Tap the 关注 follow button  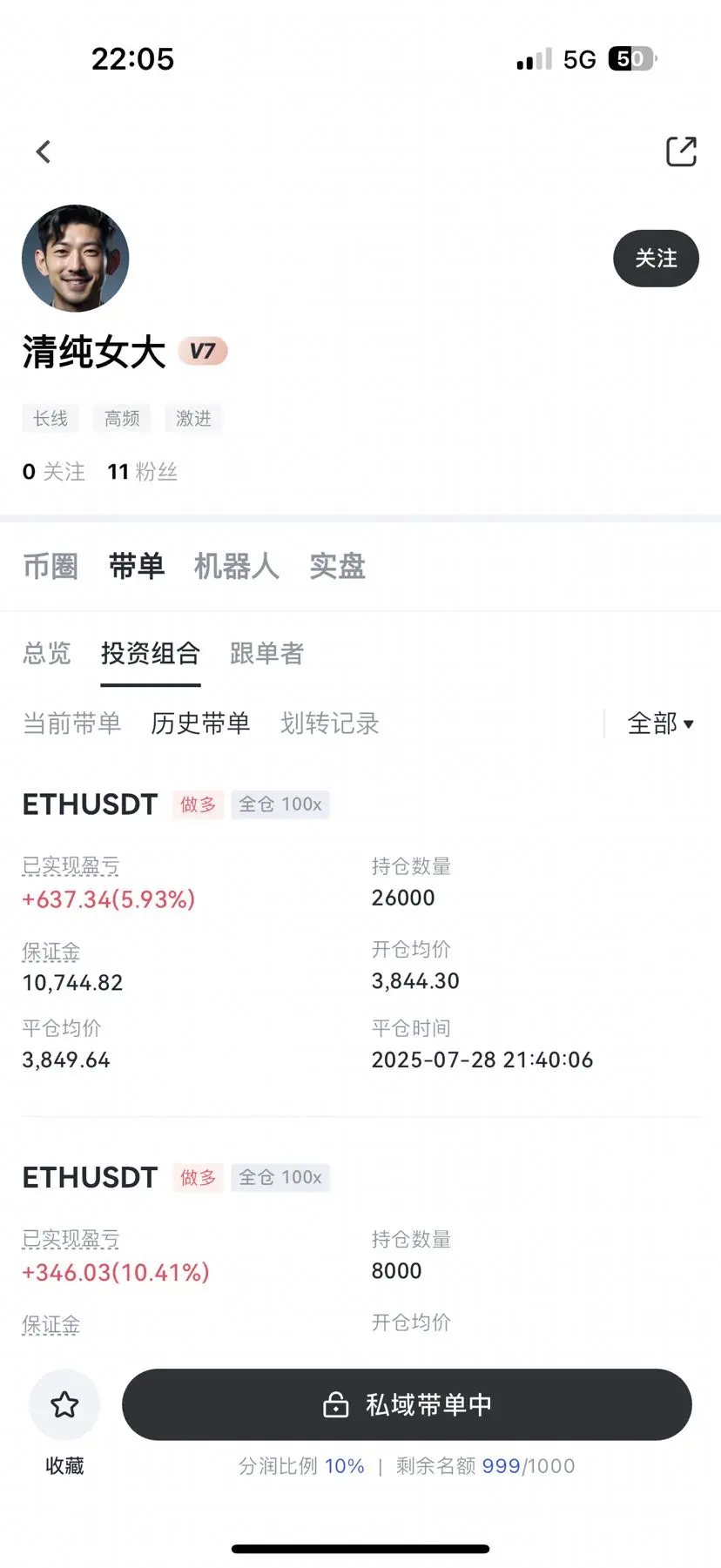[x=656, y=259]
